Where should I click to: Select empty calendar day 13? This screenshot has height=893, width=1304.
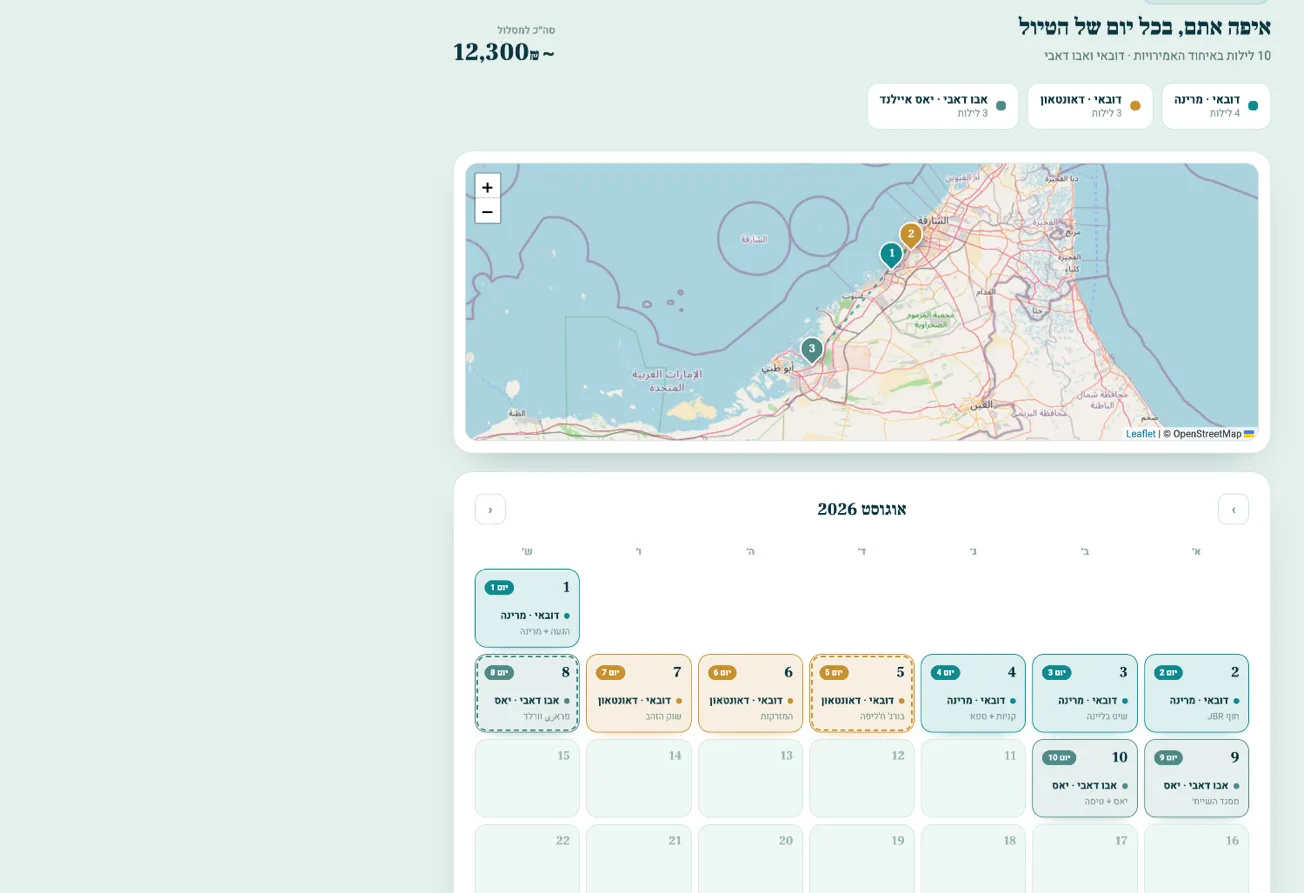pos(750,778)
